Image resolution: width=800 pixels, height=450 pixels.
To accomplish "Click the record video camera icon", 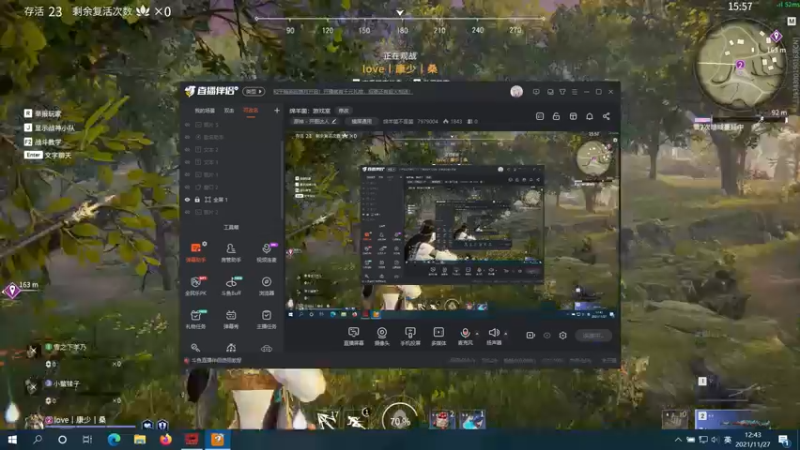I will point(530,335).
